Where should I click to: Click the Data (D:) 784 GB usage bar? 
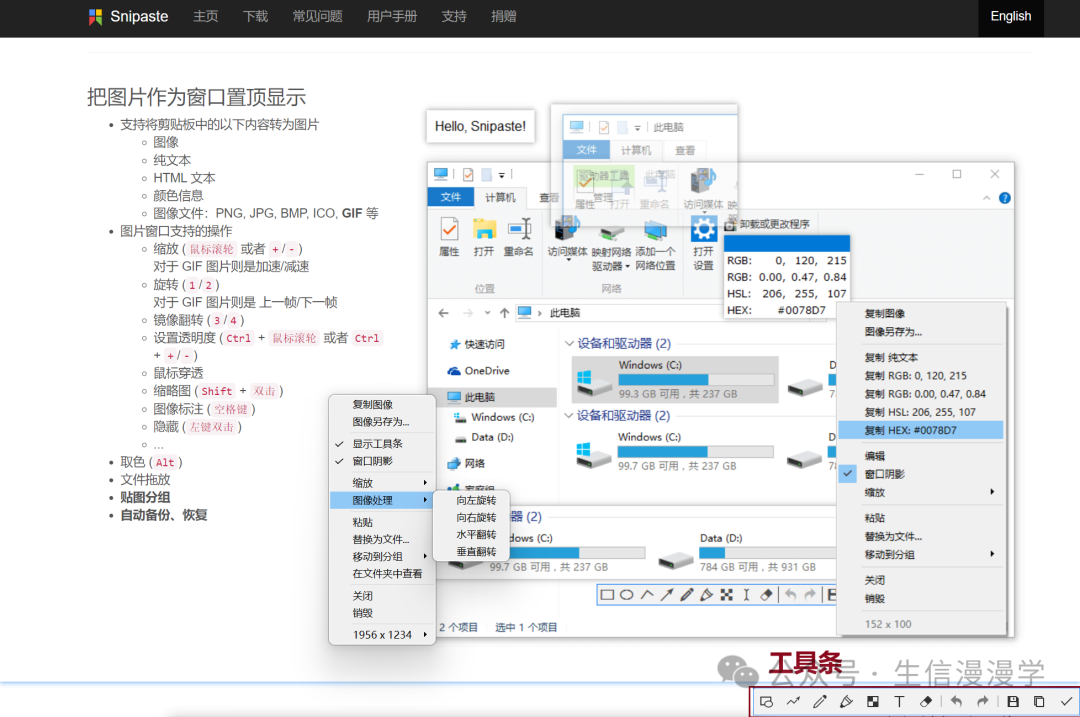[x=767, y=552]
